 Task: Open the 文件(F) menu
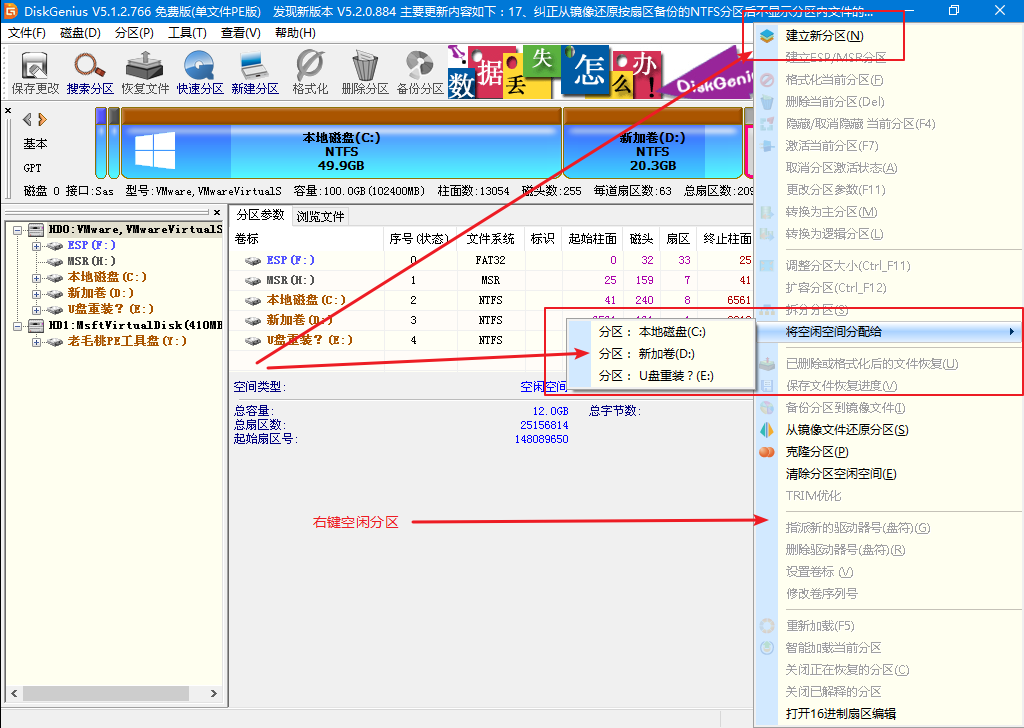pos(27,33)
